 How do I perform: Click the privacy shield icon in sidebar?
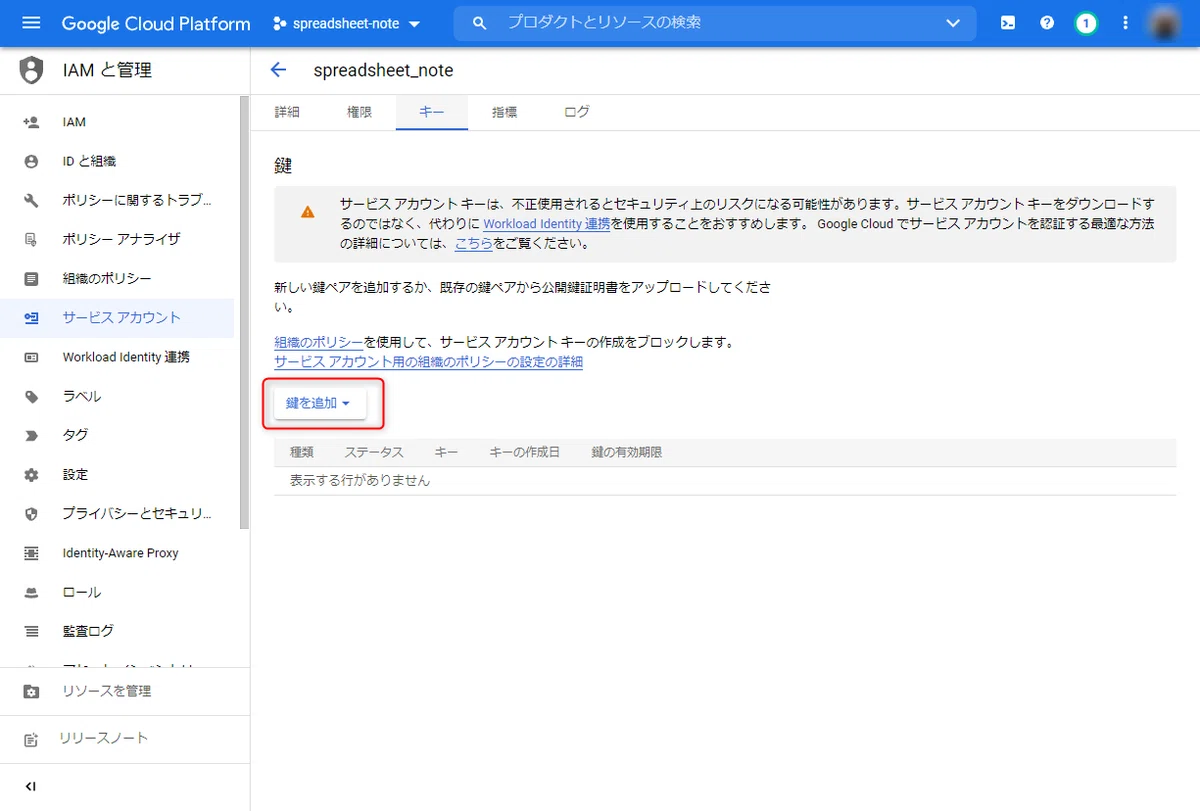(31, 513)
